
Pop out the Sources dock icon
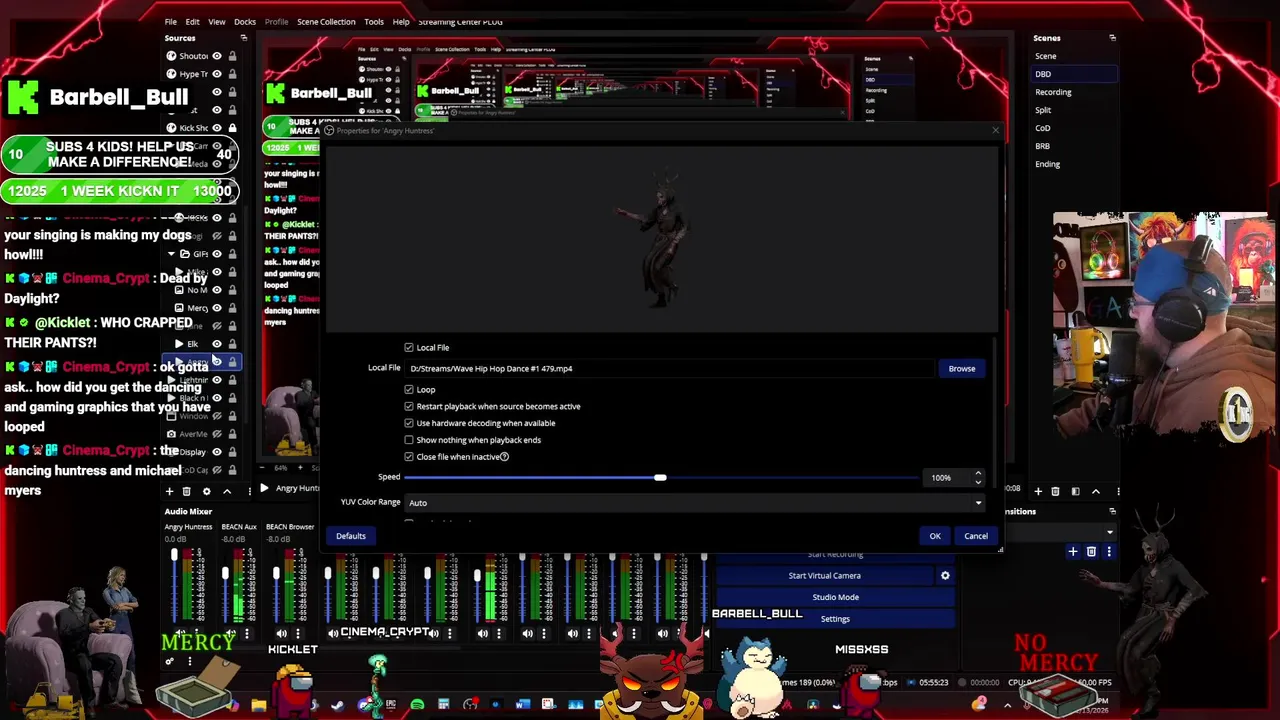click(243, 38)
